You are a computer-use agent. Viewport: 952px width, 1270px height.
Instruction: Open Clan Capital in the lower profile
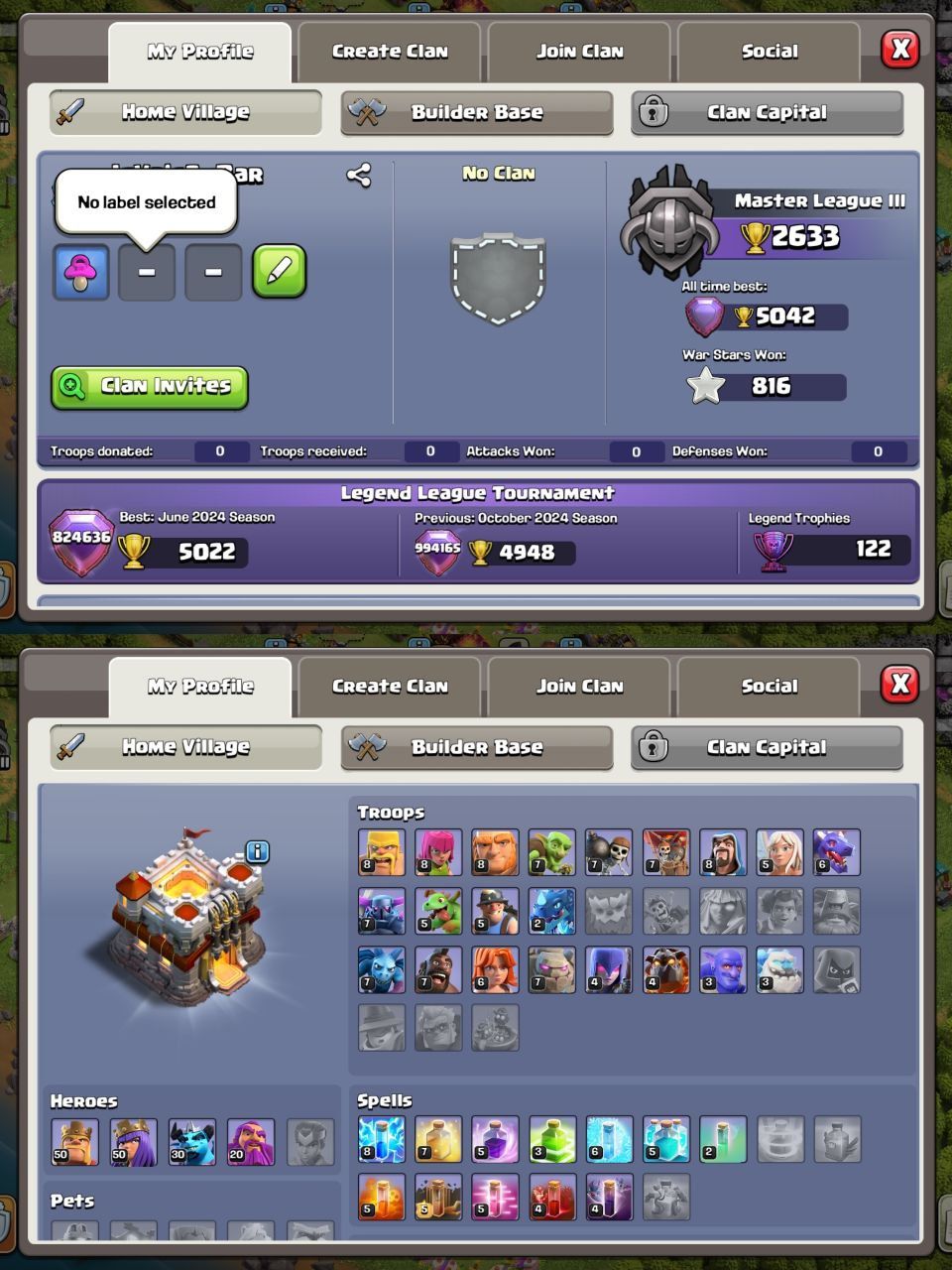click(767, 747)
